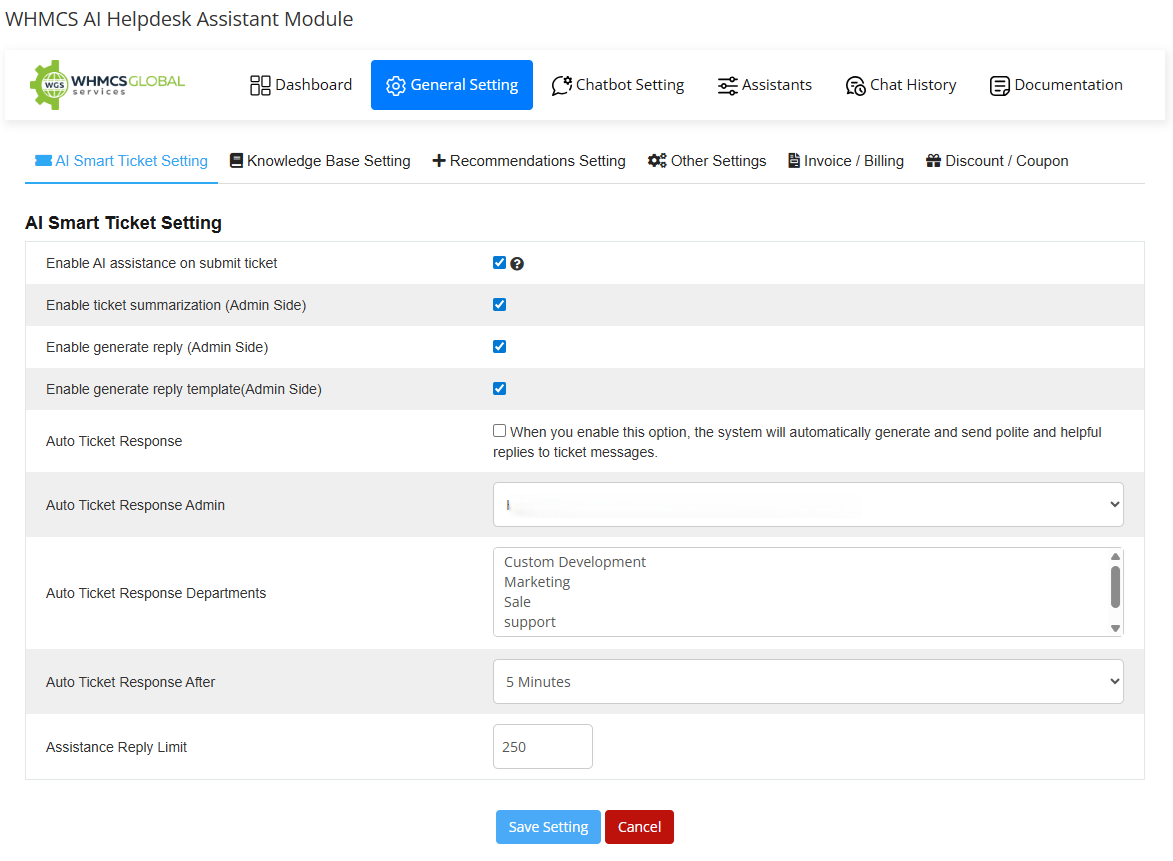Enable the Auto Ticket Response checkbox
This screenshot has height=861, width=1173.
[x=500, y=431]
